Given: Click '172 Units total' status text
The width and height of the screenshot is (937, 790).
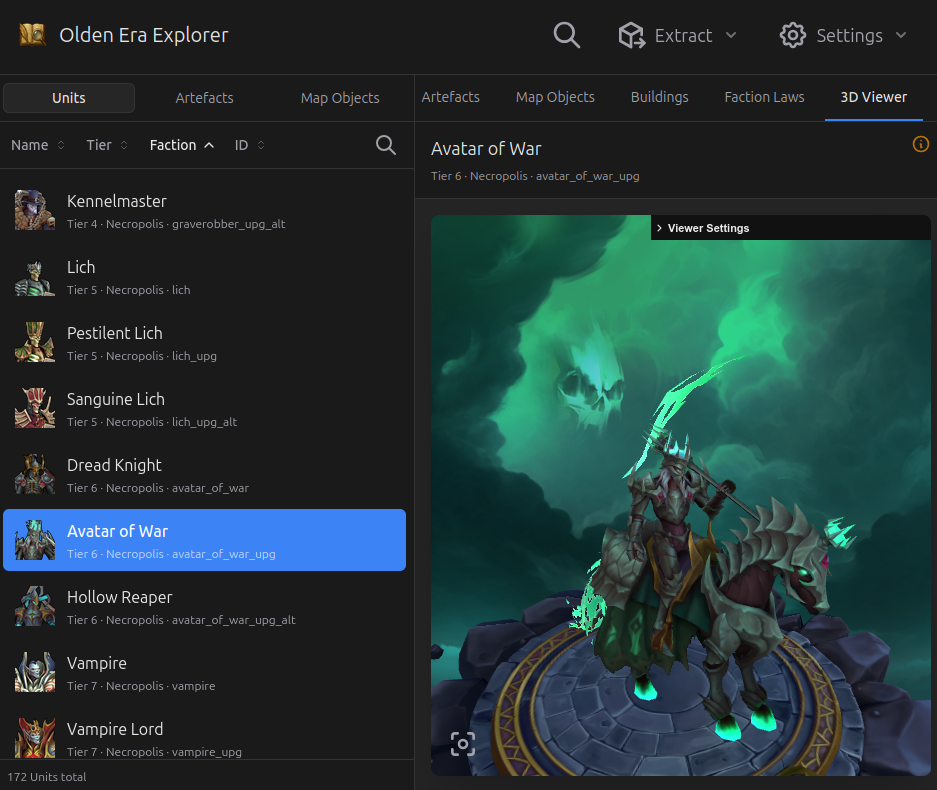Looking at the screenshot, I should coord(47,777).
